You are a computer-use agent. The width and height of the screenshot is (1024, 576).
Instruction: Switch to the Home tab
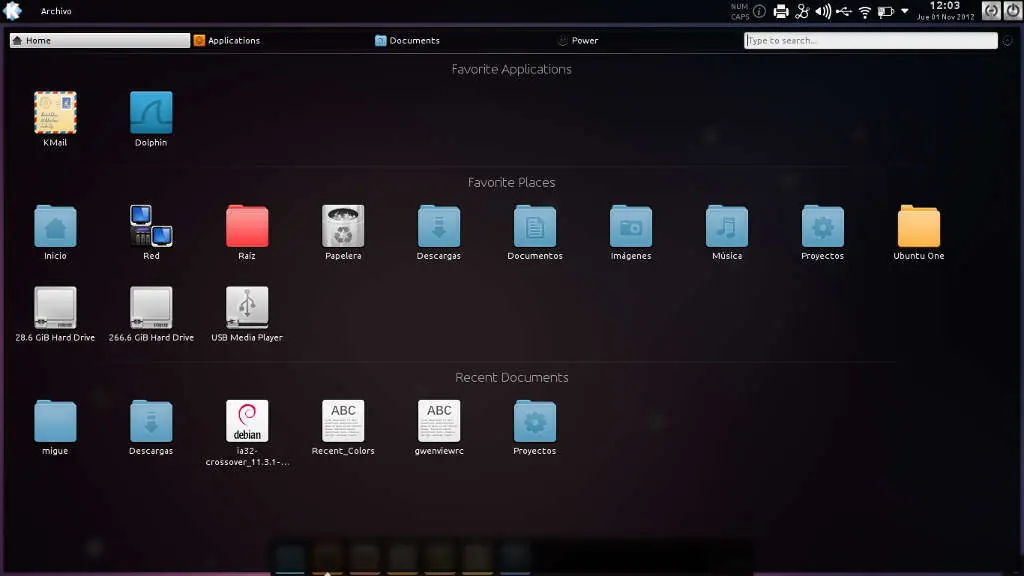tap(99, 40)
